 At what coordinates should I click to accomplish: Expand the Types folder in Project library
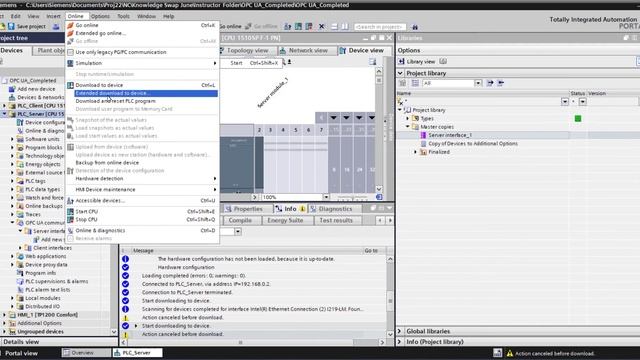pyautogui.click(x=407, y=118)
